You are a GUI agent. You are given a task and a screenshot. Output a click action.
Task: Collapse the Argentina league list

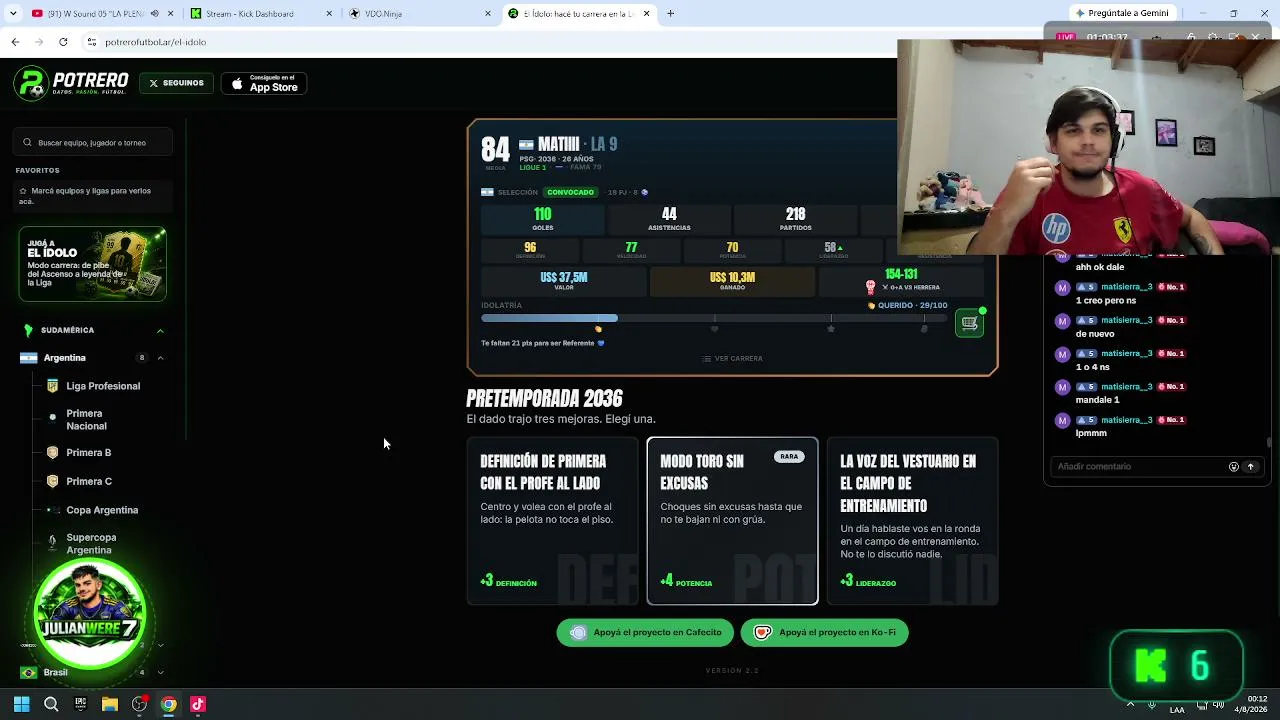pos(160,358)
